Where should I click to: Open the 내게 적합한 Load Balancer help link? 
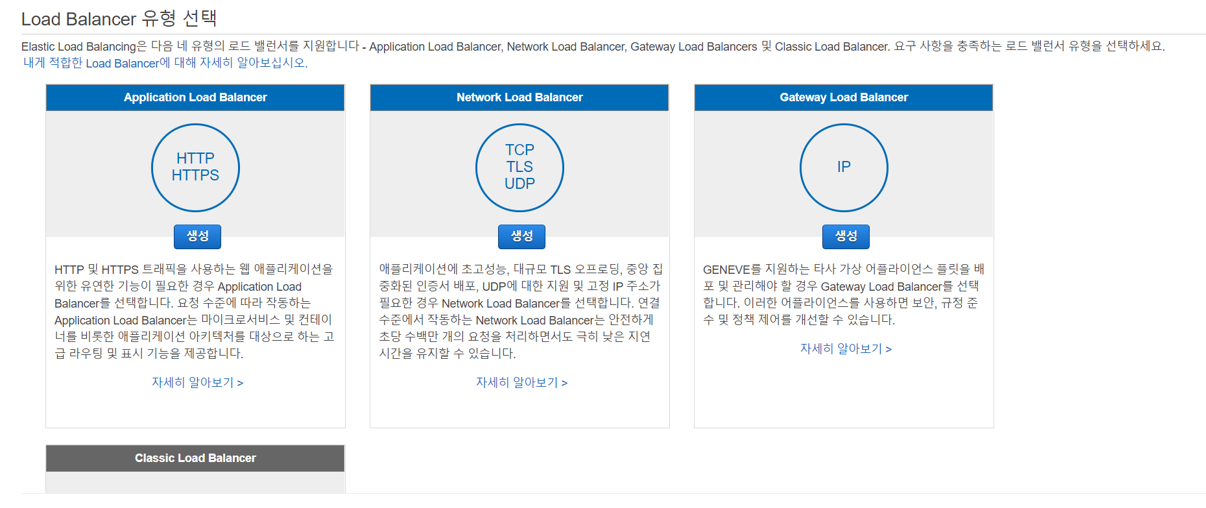(165, 62)
